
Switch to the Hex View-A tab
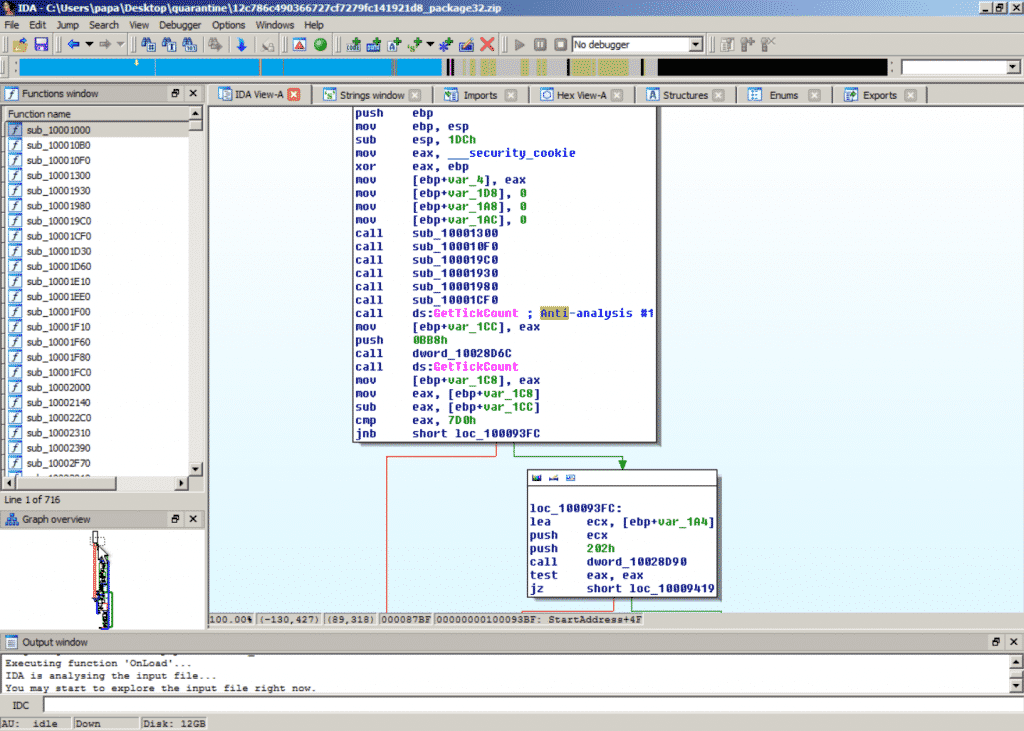pos(581,95)
